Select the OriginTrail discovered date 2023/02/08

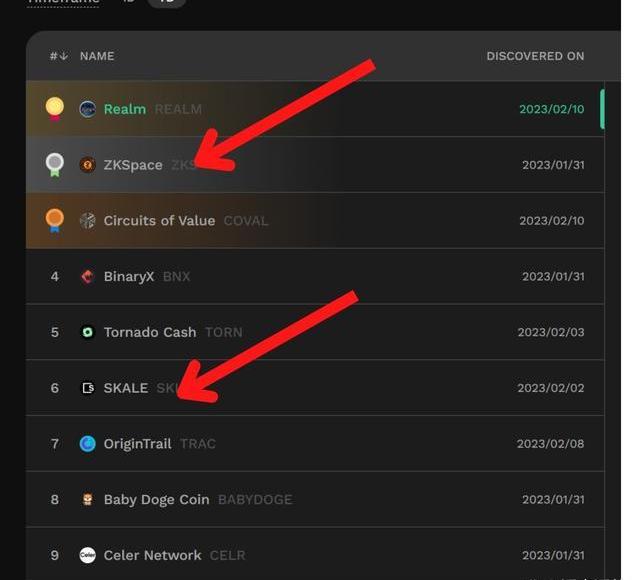pyautogui.click(x=550, y=444)
